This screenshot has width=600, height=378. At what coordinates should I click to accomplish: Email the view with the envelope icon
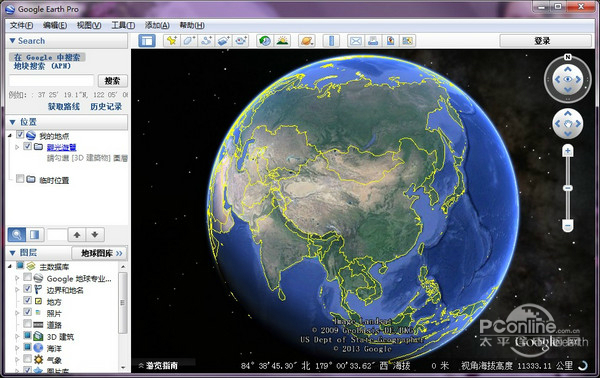pos(356,41)
